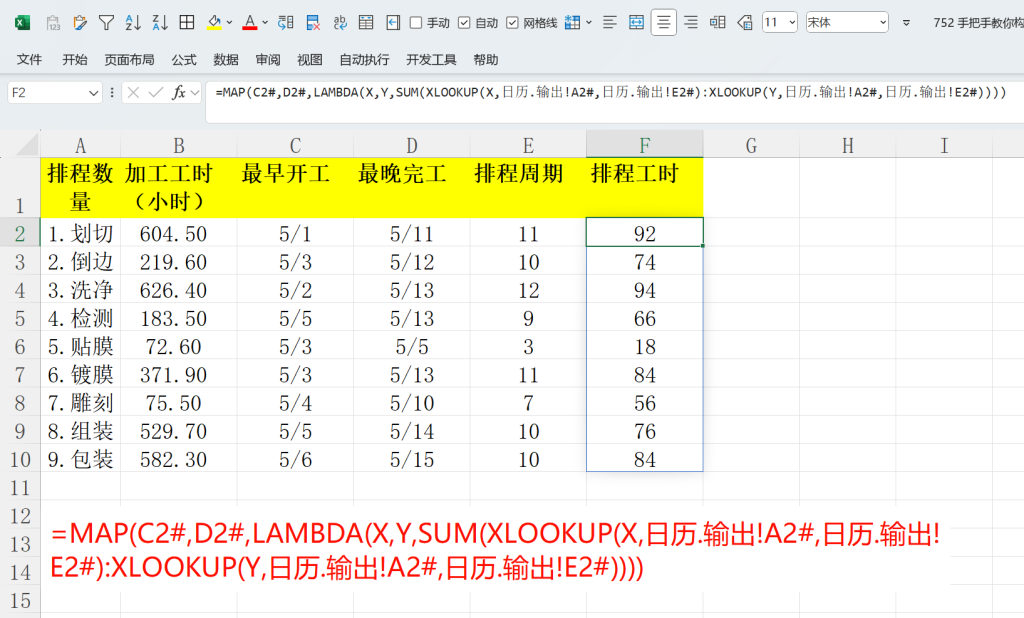Apply the red font color button
Screen dimensions: 1024x618
[249, 23]
